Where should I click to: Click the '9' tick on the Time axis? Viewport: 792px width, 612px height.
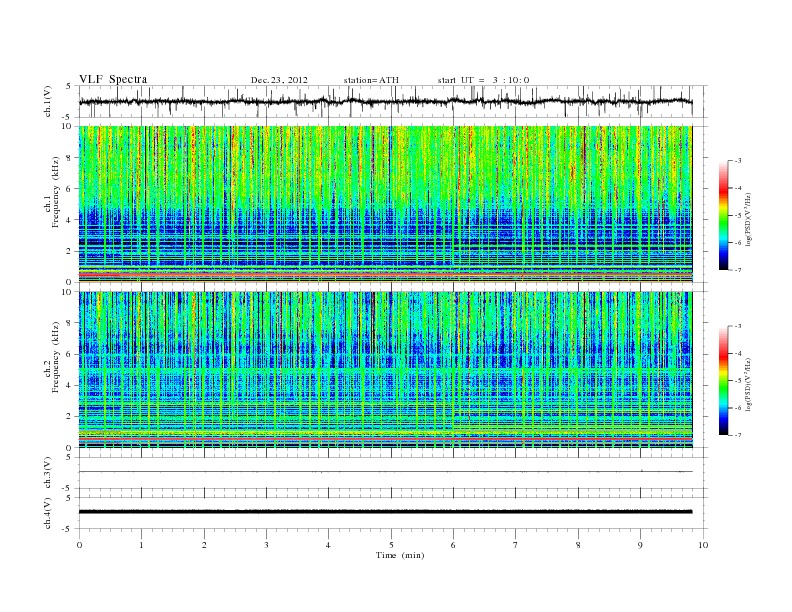640,545
